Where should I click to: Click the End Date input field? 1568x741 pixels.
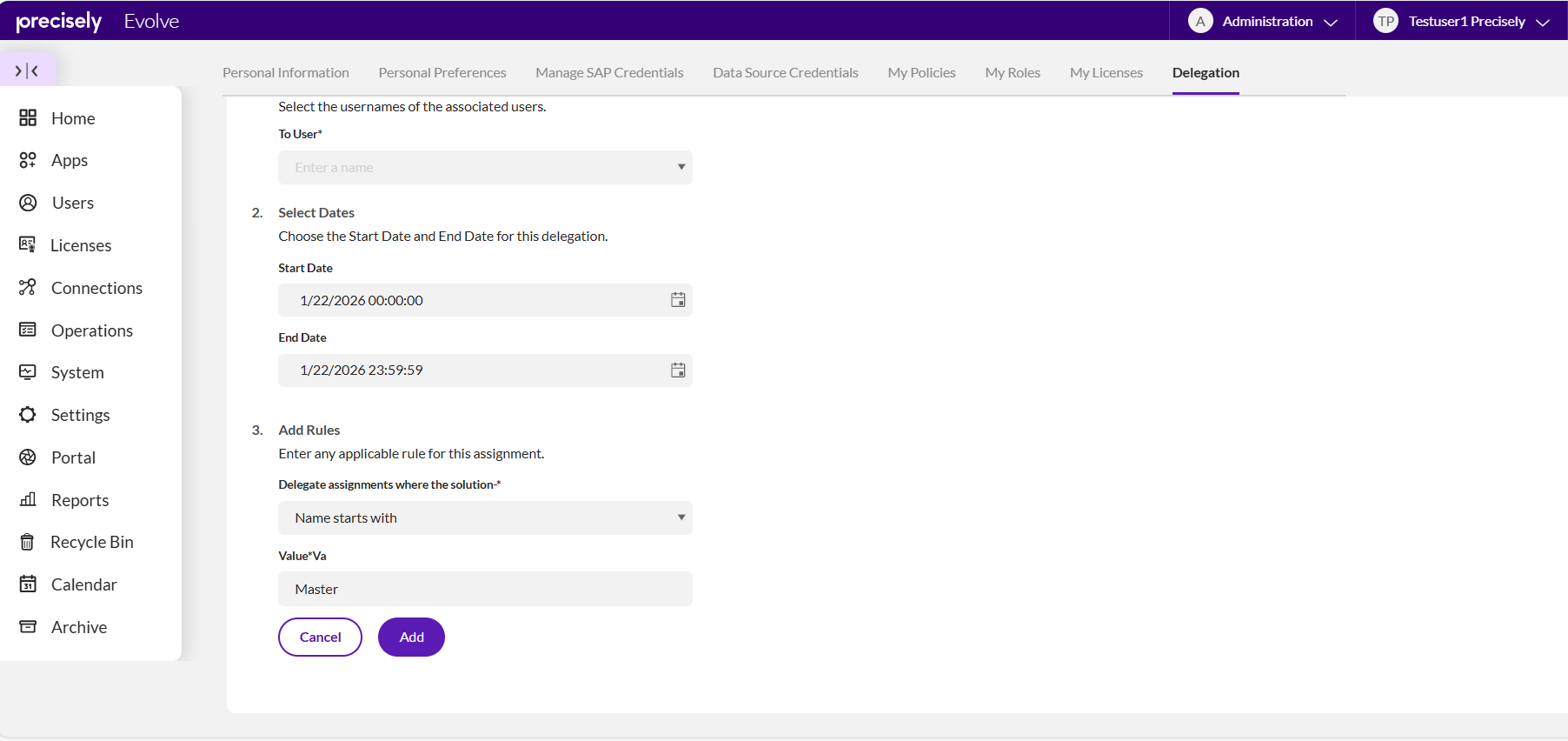[485, 370]
